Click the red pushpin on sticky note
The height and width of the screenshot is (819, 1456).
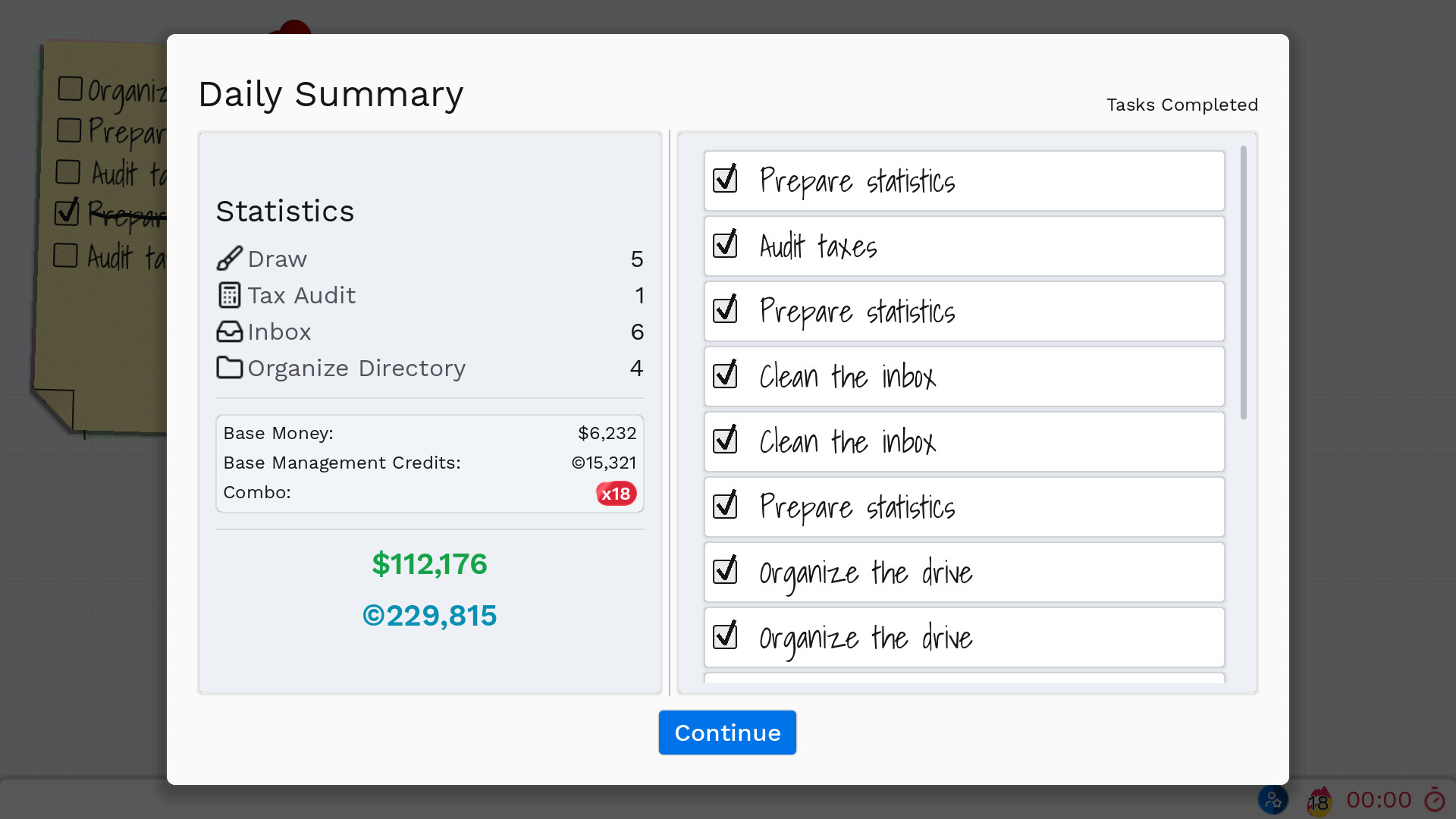tap(292, 27)
